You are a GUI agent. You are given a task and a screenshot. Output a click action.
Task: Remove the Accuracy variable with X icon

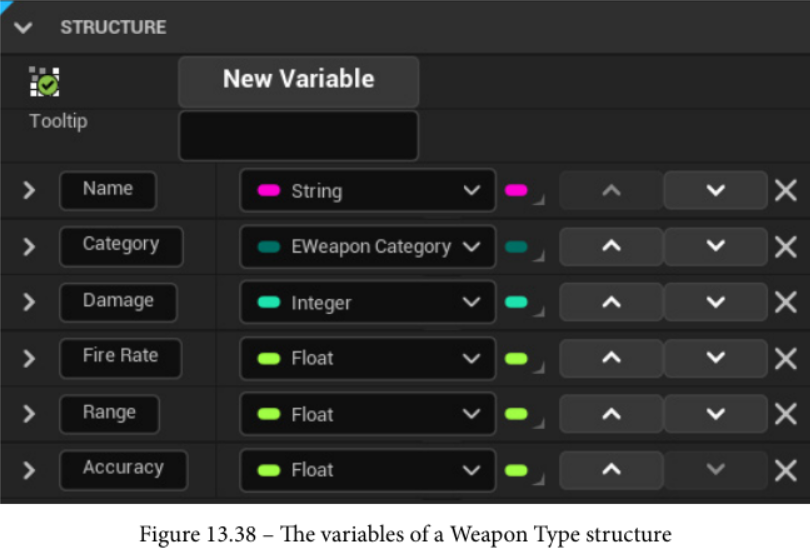pos(785,470)
